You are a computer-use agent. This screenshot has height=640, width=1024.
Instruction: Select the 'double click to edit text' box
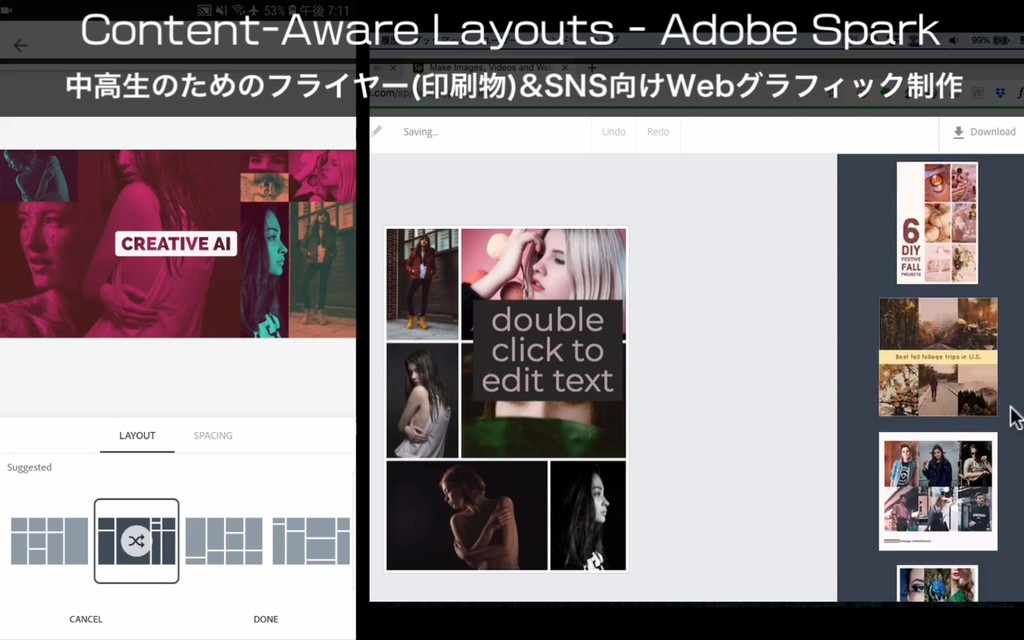547,350
